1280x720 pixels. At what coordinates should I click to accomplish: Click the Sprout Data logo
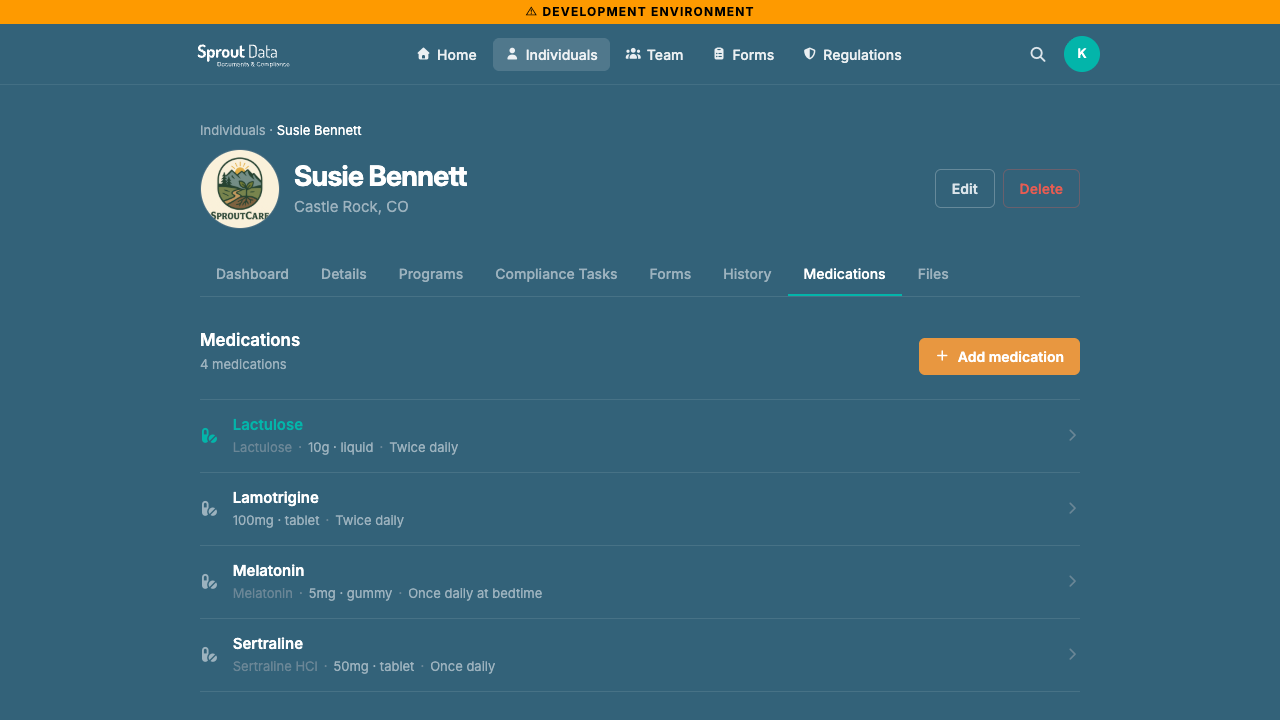(x=243, y=55)
